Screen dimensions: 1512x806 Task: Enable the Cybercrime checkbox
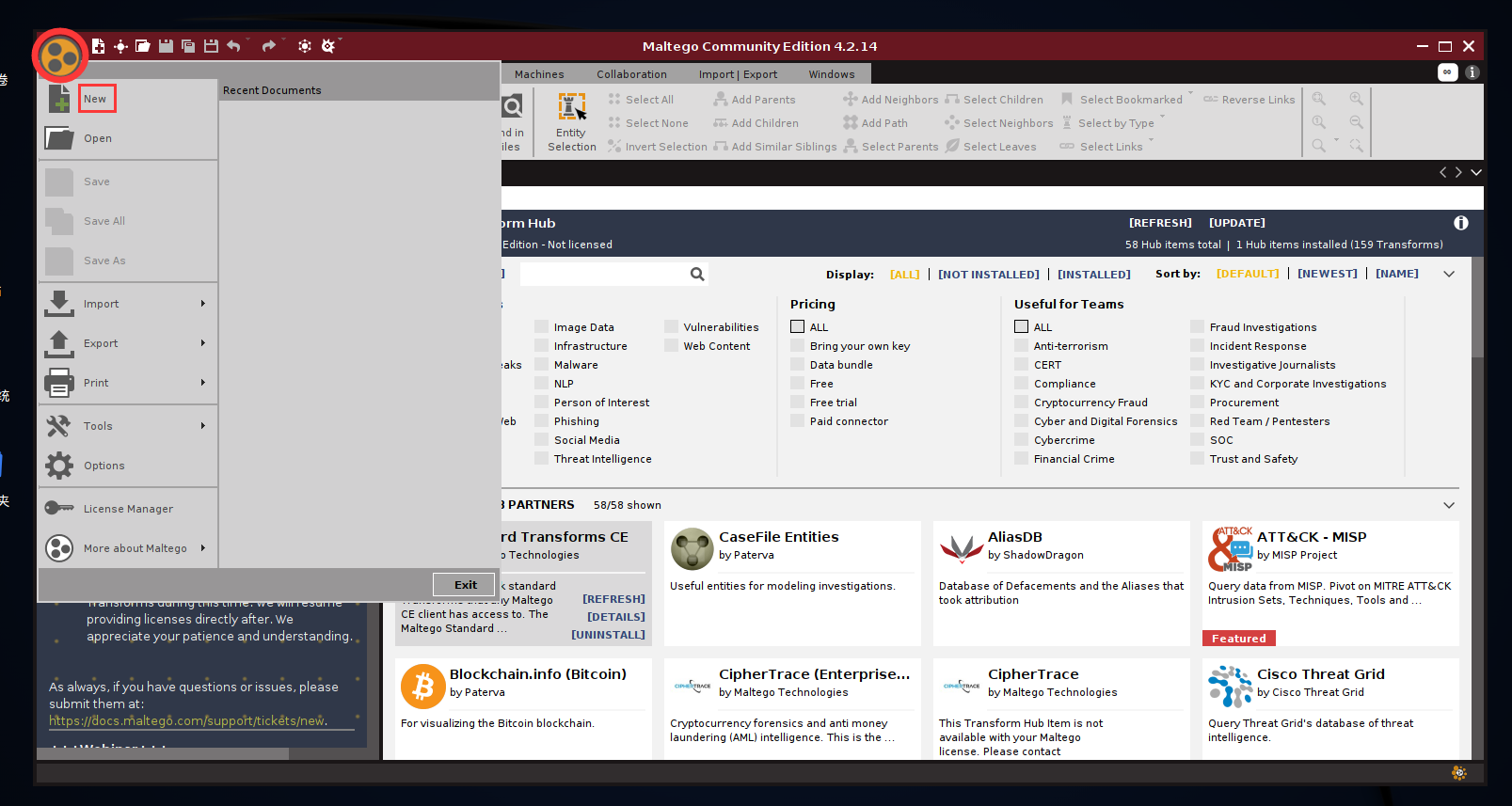(x=1022, y=439)
